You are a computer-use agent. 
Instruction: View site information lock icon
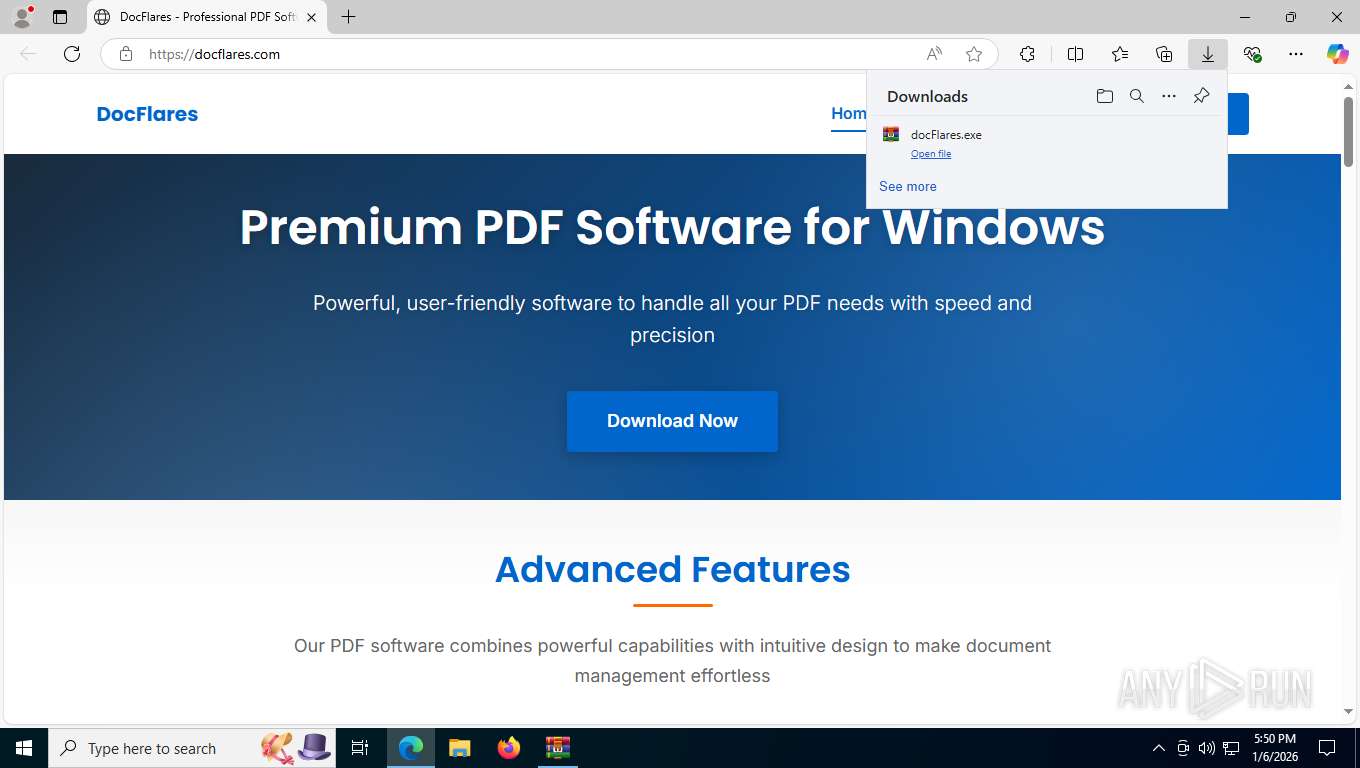click(126, 54)
